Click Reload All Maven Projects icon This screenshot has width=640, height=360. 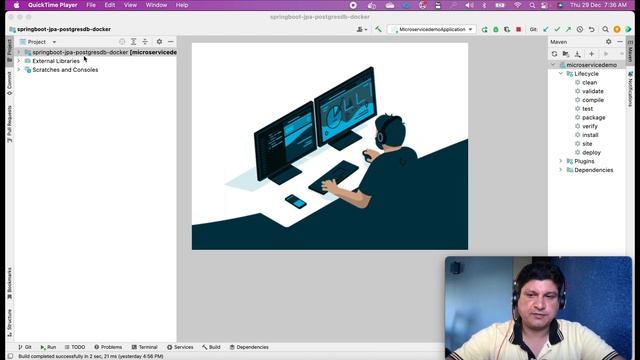click(554, 54)
